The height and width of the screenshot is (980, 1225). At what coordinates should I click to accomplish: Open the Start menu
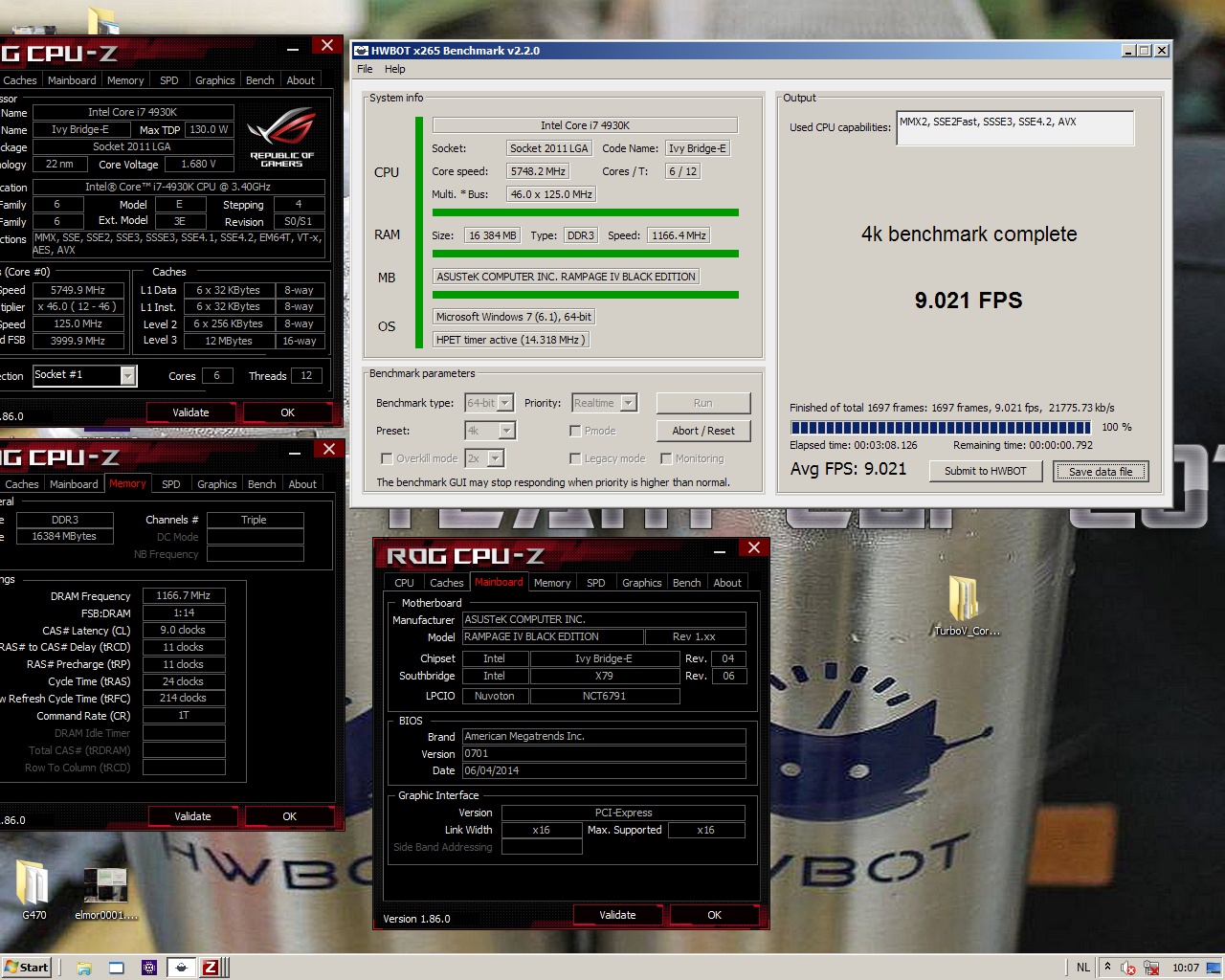coord(26,968)
